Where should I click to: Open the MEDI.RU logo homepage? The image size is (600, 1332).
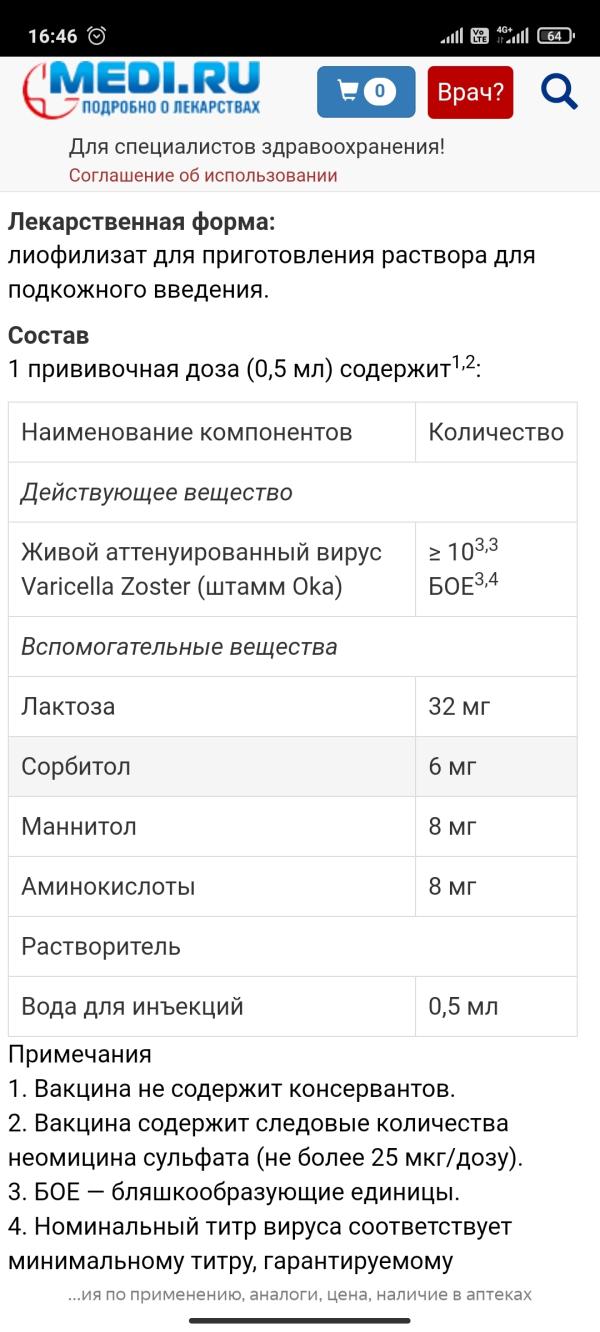(142, 91)
